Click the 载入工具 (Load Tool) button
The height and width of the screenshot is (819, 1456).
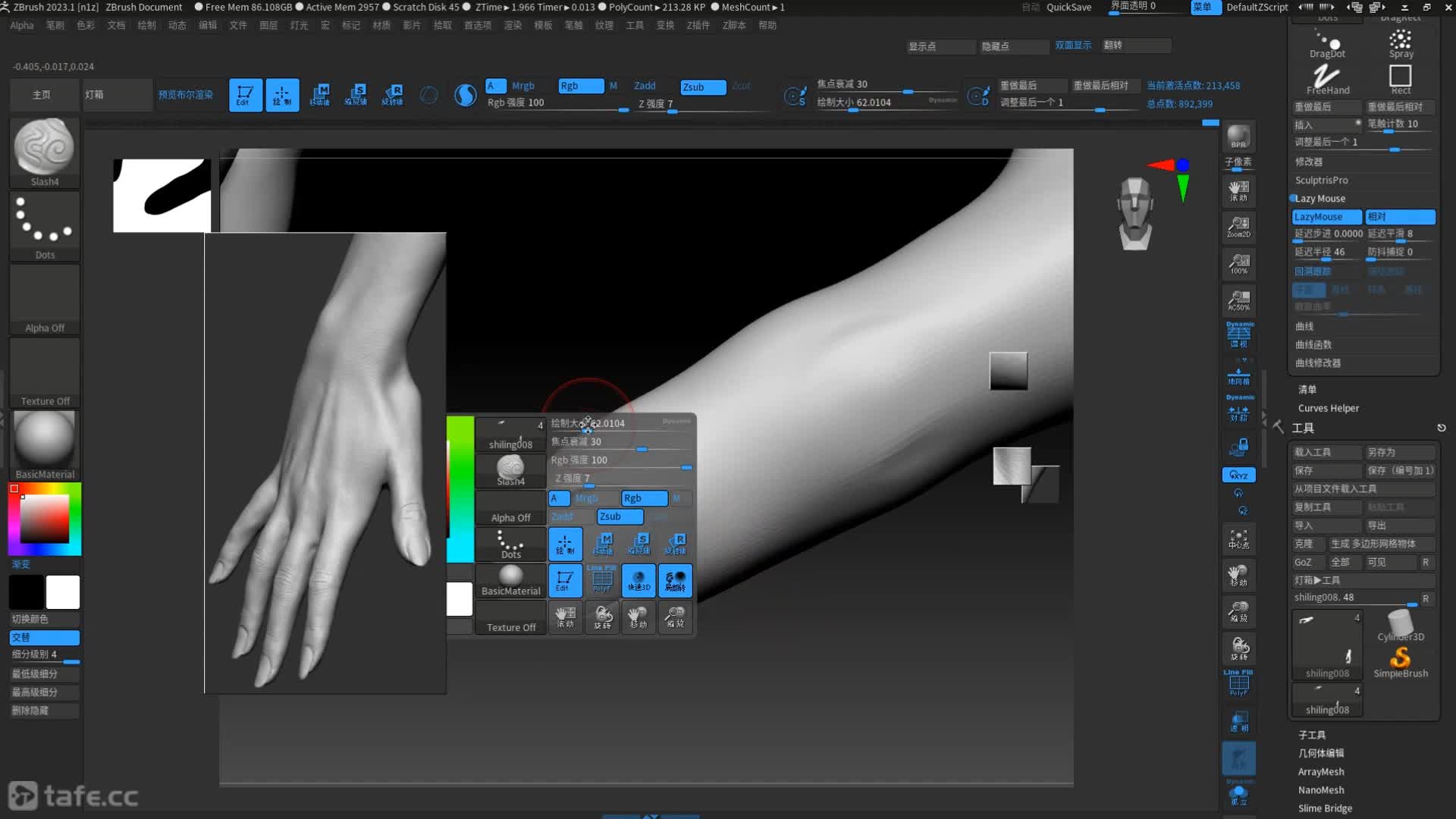(1326, 452)
